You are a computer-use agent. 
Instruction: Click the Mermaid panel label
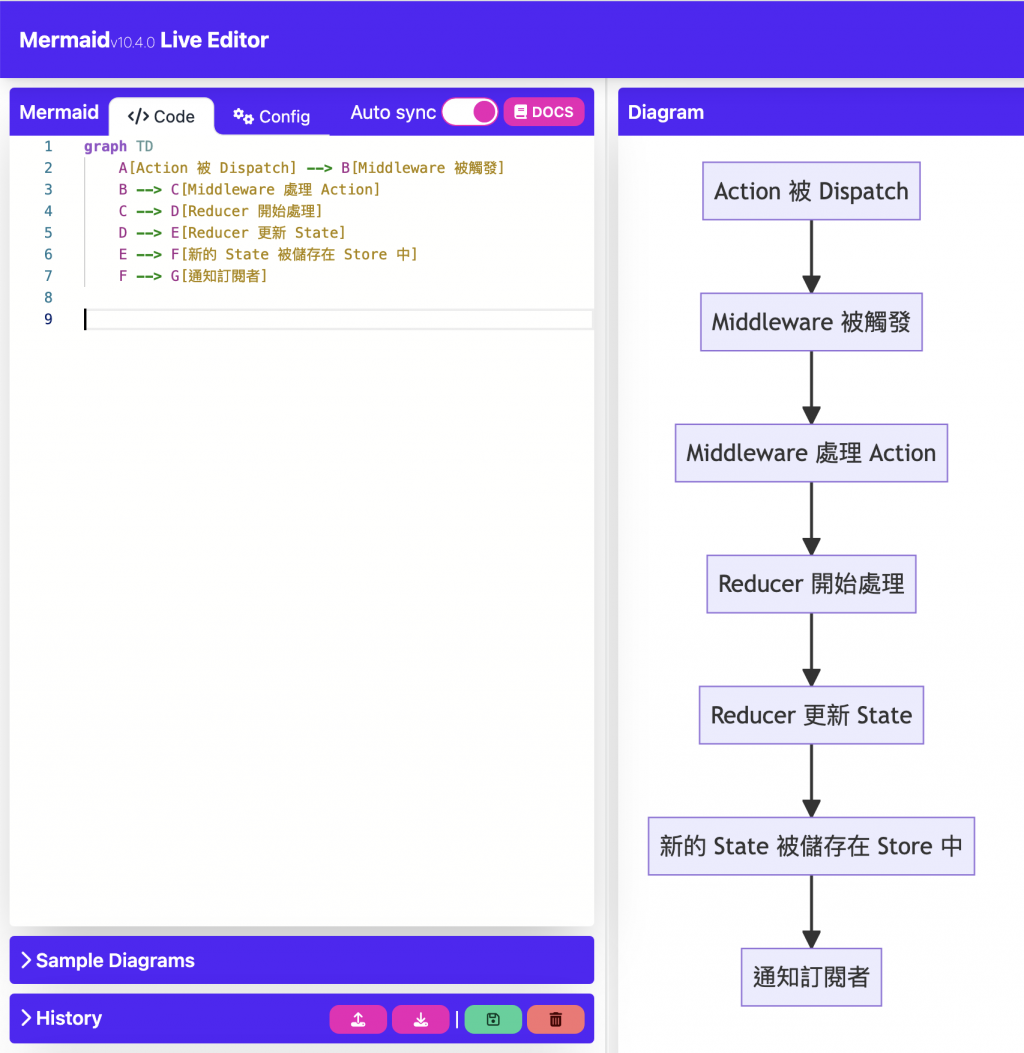click(59, 112)
